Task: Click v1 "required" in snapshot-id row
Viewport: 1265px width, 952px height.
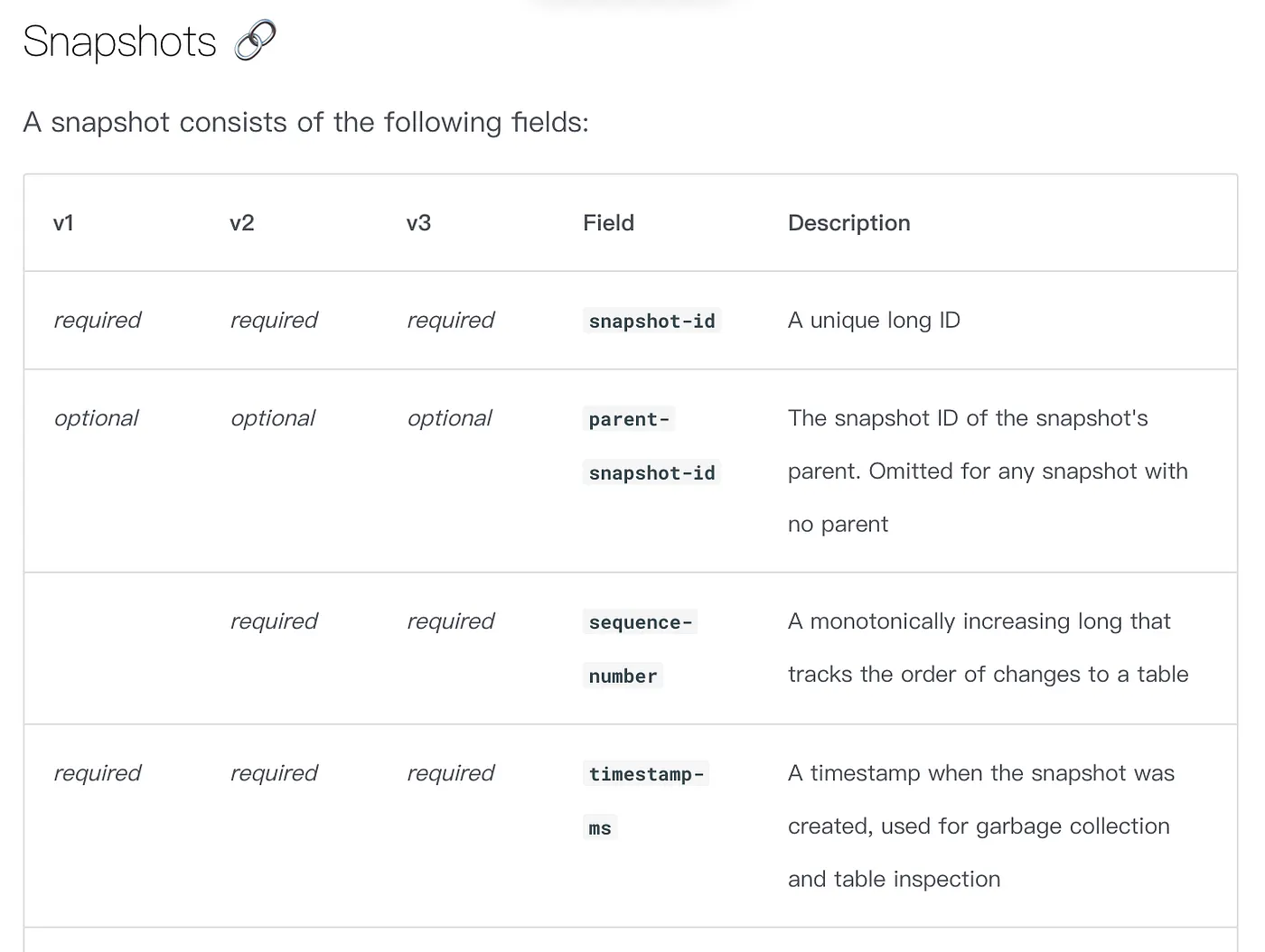Action: (x=97, y=321)
